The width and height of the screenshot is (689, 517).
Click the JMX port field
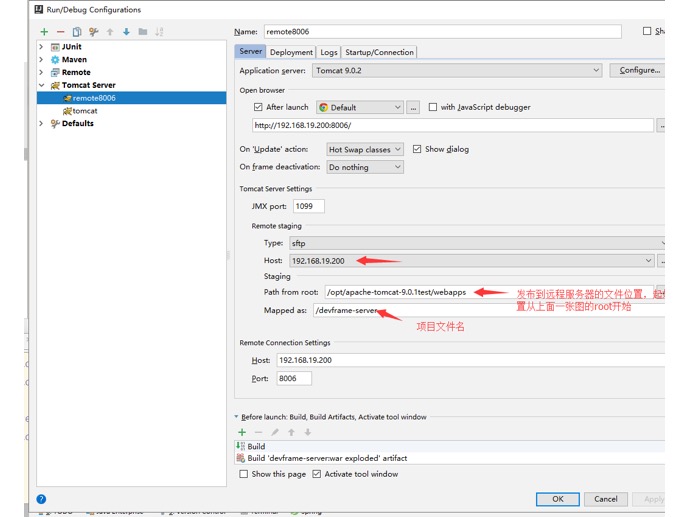pos(308,206)
